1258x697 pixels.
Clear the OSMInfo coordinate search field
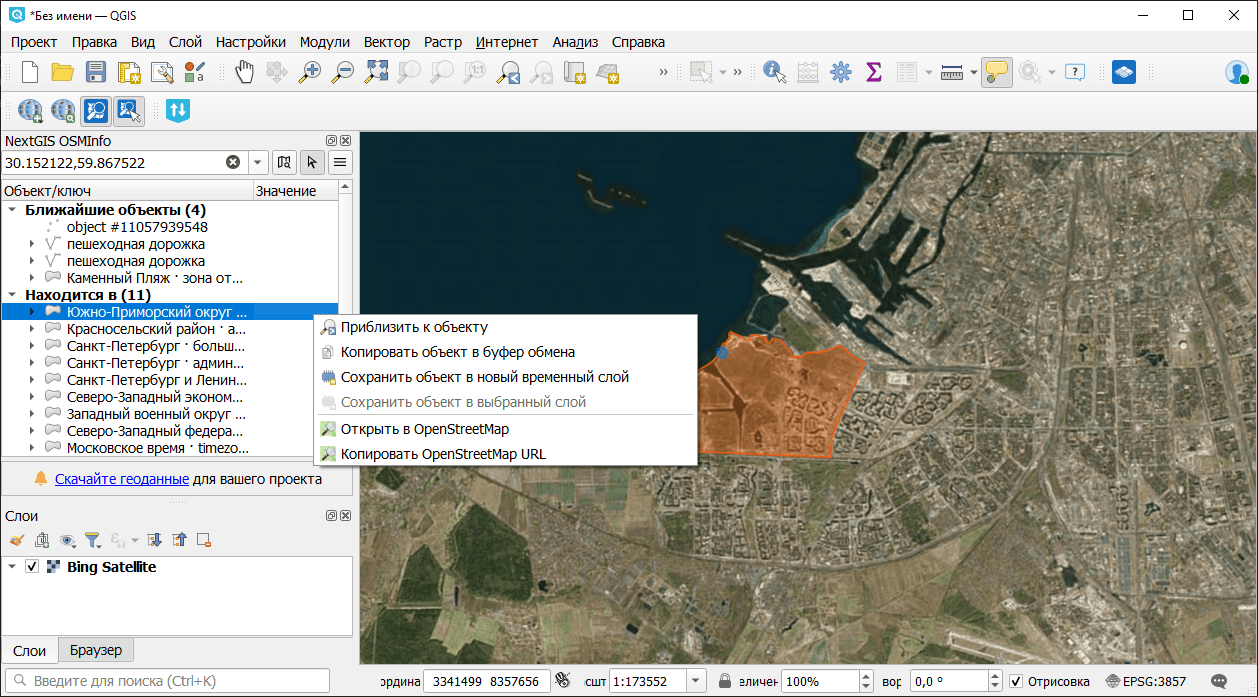tap(233, 162)
